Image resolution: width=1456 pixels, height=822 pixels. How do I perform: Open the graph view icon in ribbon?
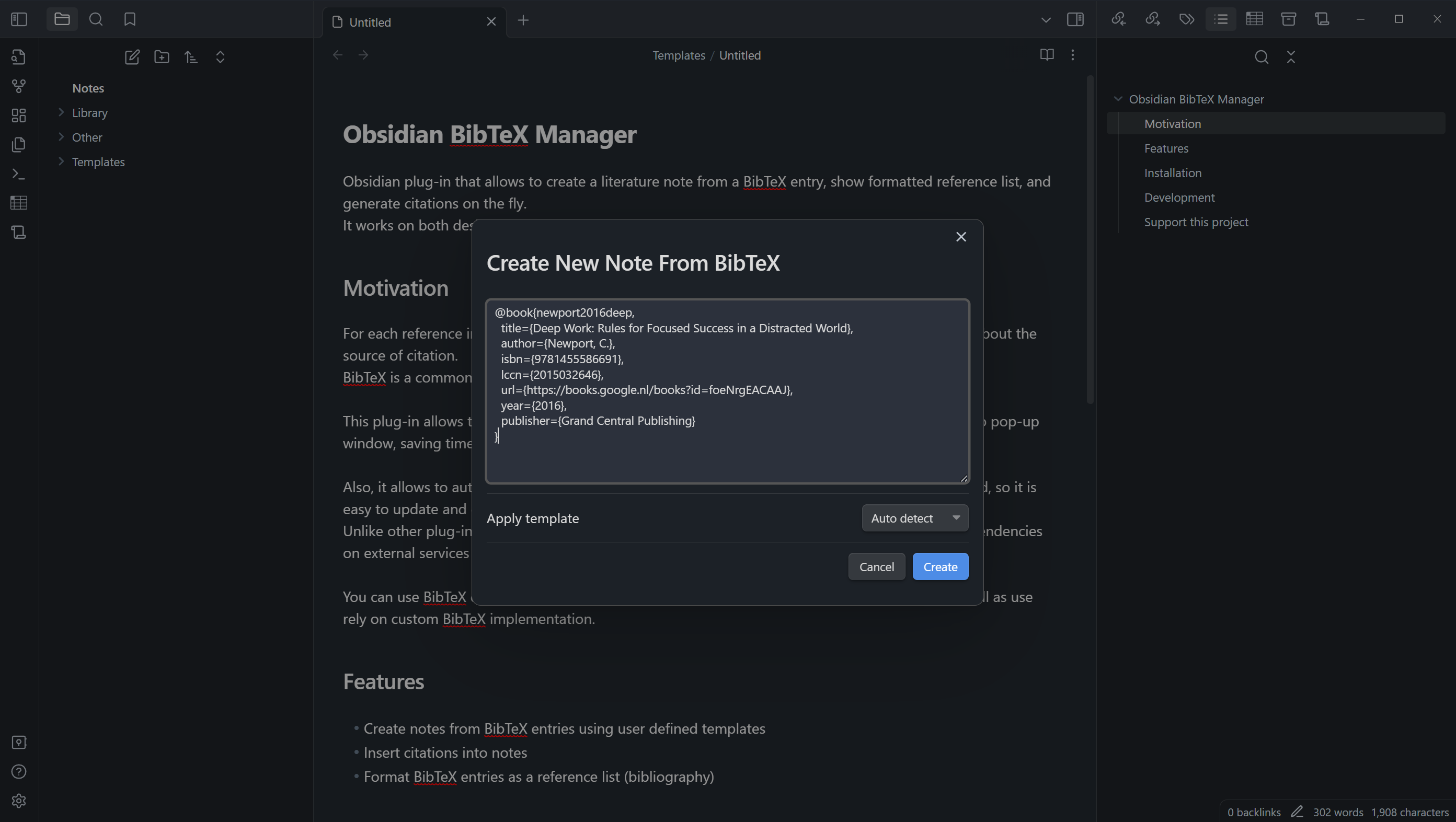(19, 86)
